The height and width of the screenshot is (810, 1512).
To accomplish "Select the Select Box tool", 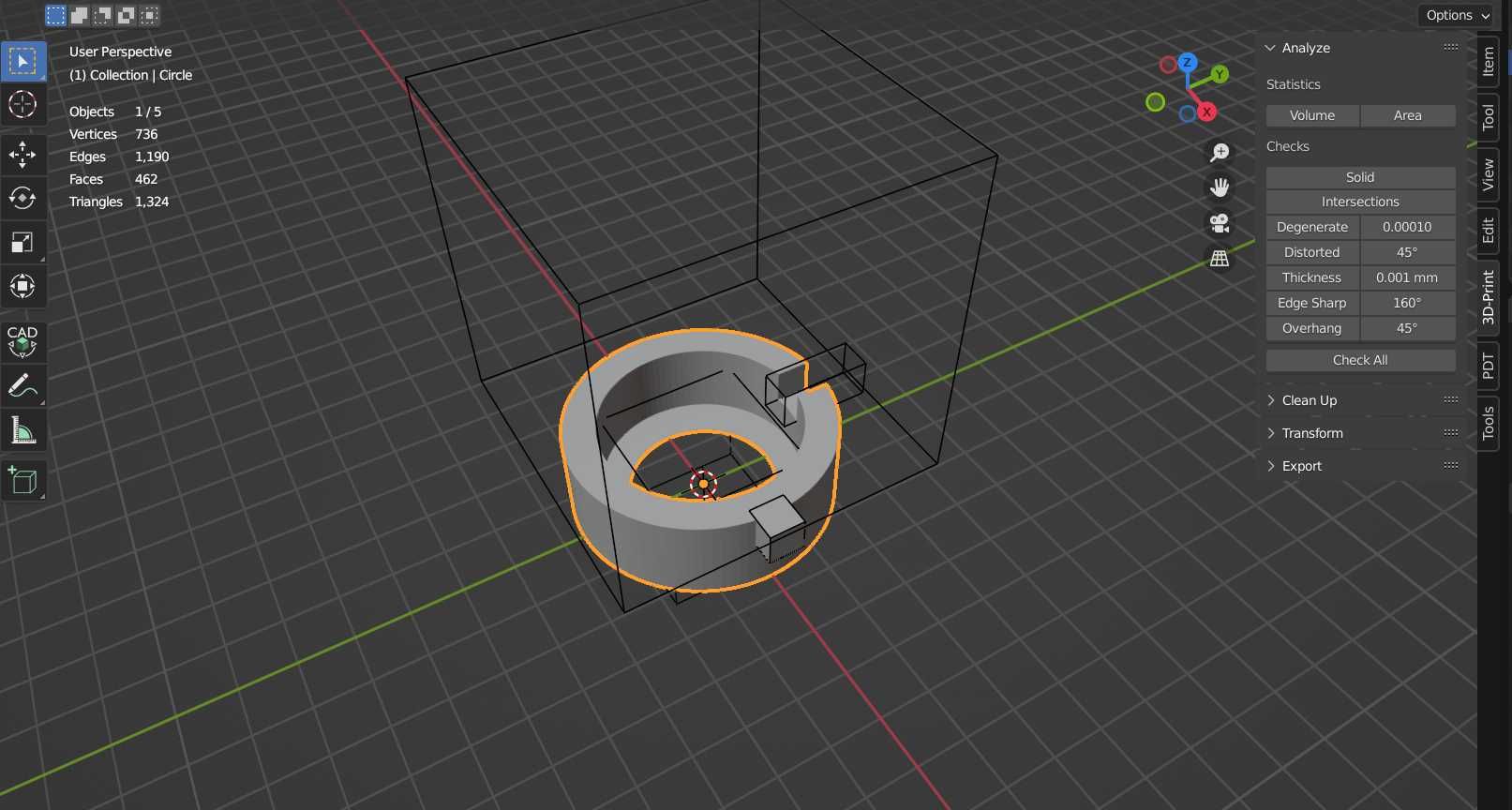I will point(22,61).
